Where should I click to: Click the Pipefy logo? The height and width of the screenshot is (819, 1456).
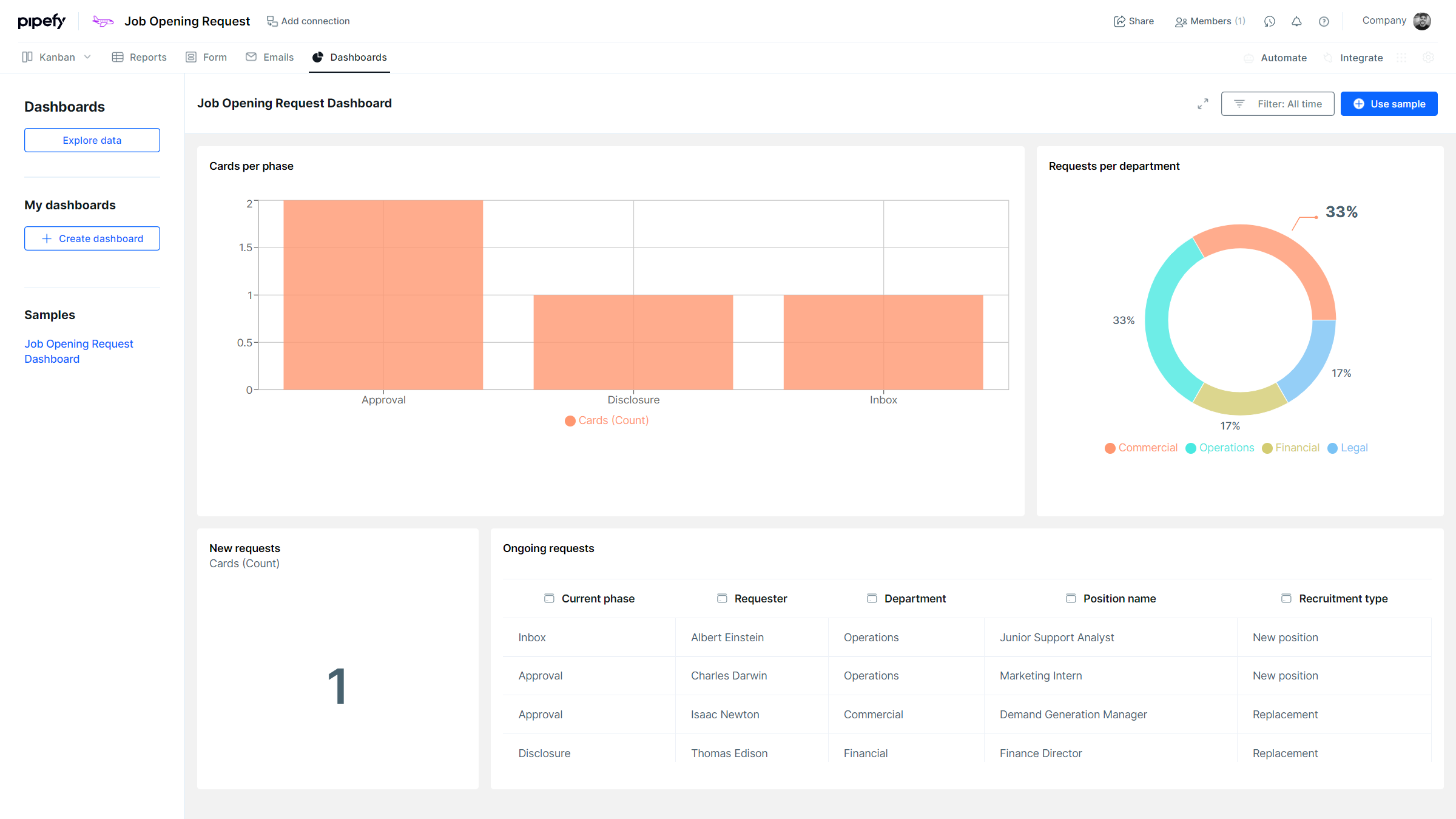click(x=41, y=21)
